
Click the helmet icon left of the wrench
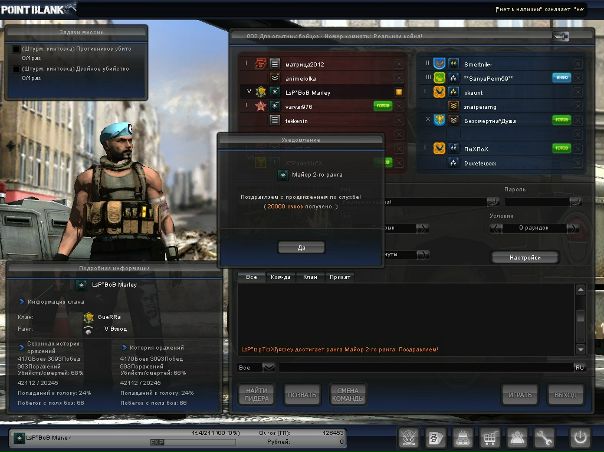click(517, 437)
